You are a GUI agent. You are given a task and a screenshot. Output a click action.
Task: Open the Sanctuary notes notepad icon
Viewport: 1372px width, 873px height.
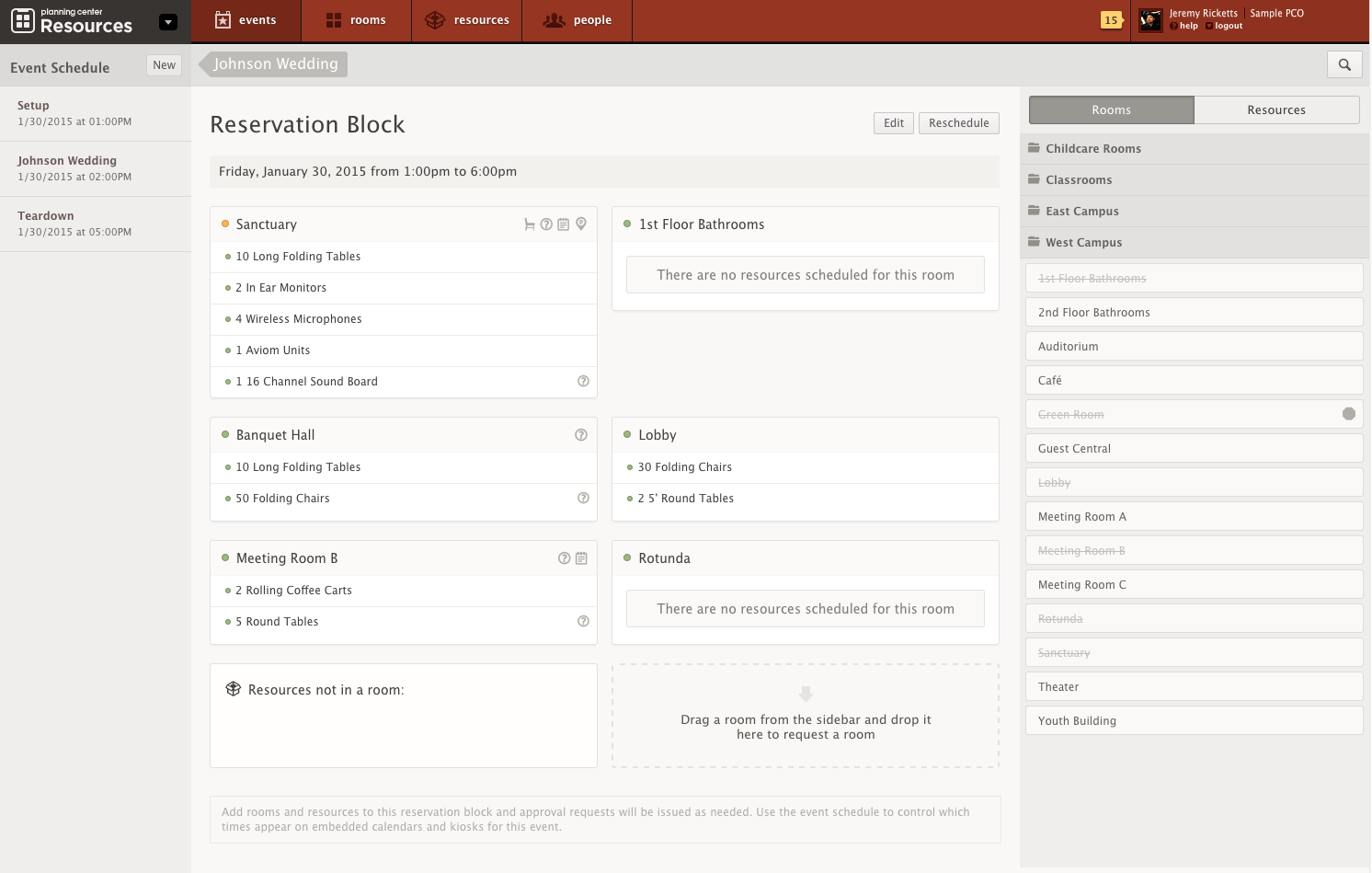564,224
